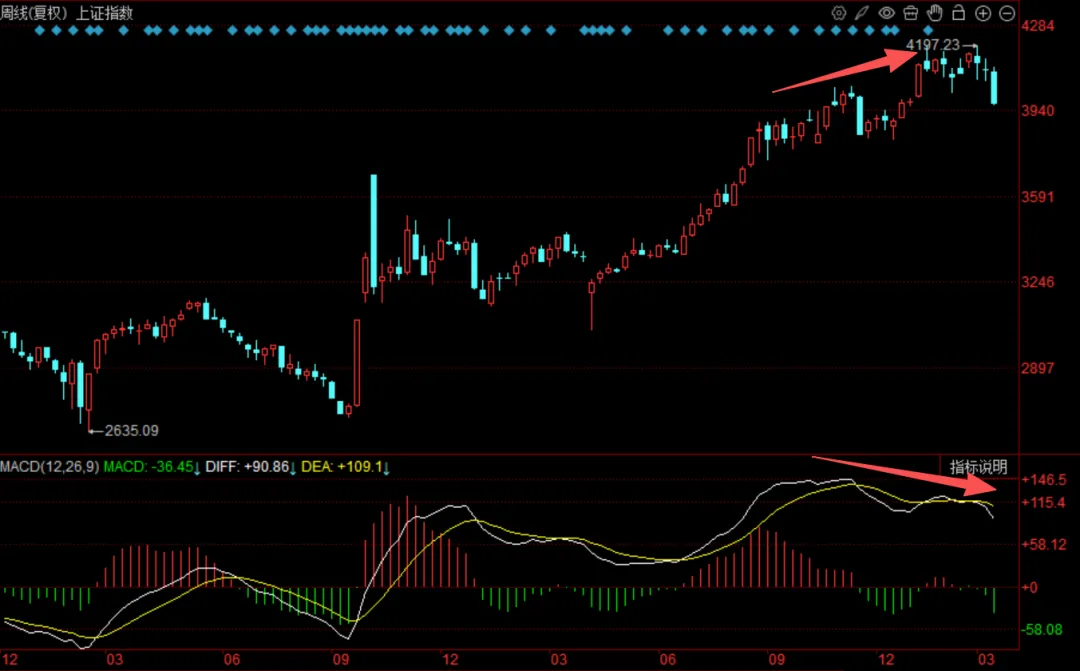This screenshot has height=671, width=1080.
Task: Click the 2635.09 low price label
Action: (x=132, y=431)
